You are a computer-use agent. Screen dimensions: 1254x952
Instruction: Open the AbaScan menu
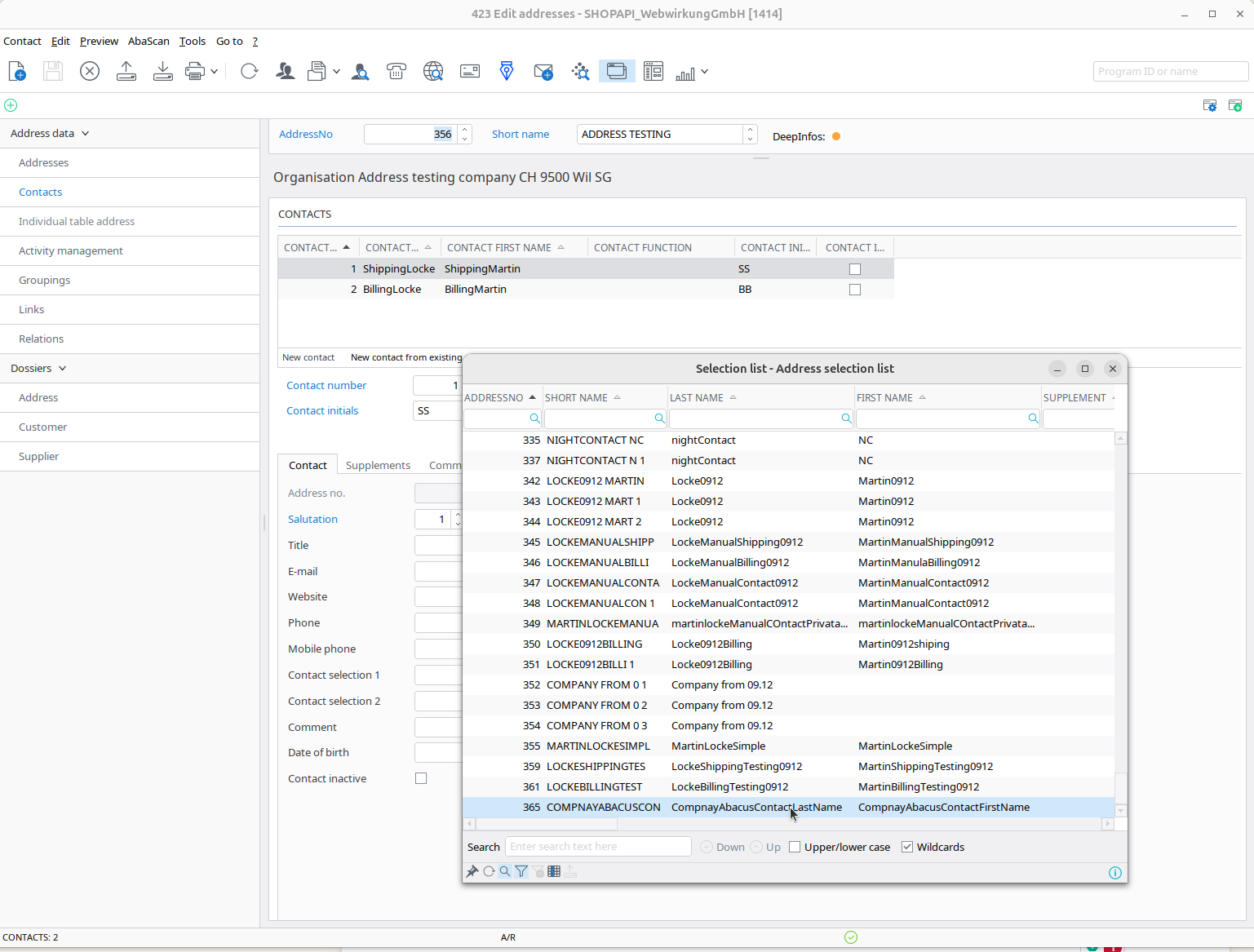click(148, 41)
